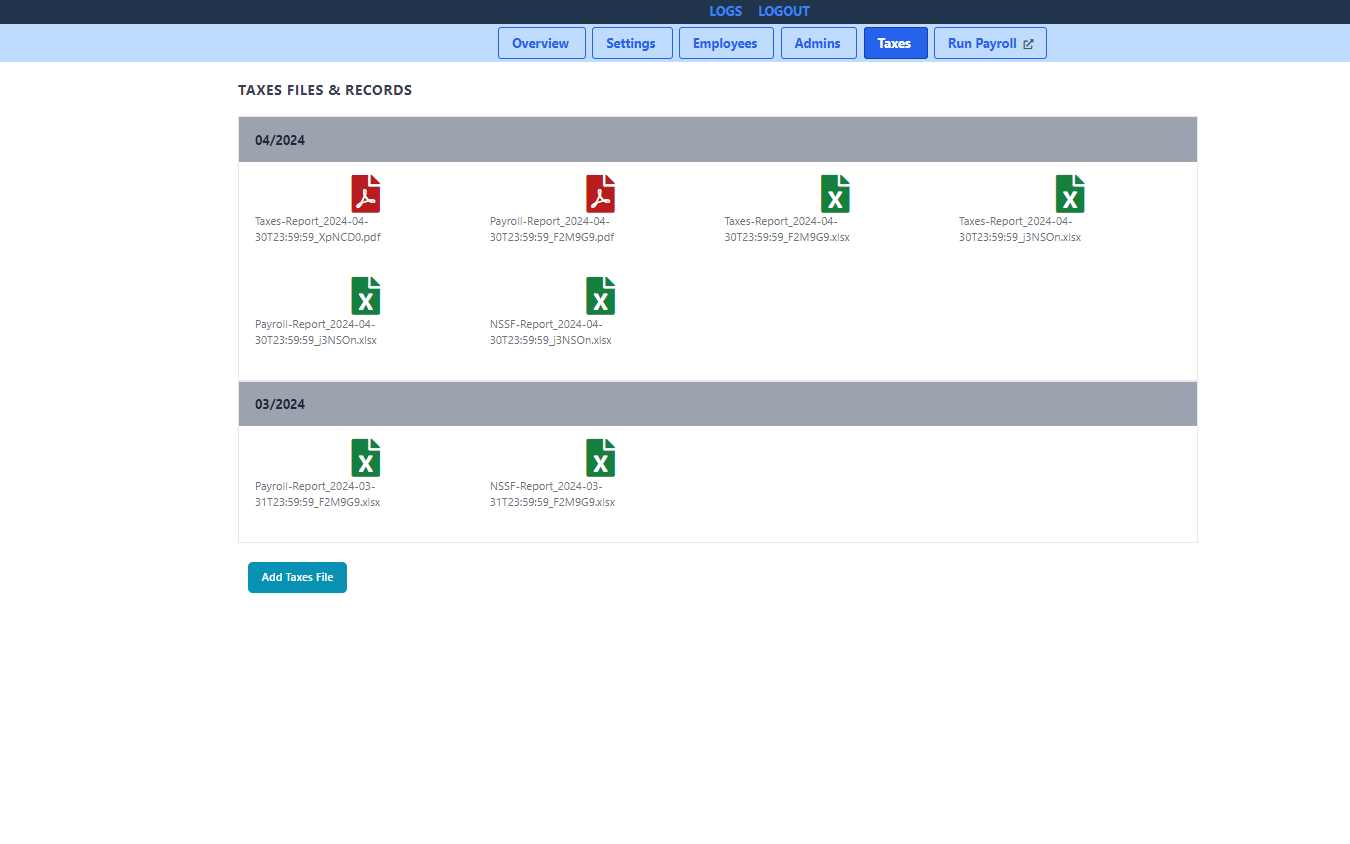Open the Taxes-Report_2024-04 XpNCD0 PDF icon
This screenshot has width=1350, height=844.
point(366,193)
